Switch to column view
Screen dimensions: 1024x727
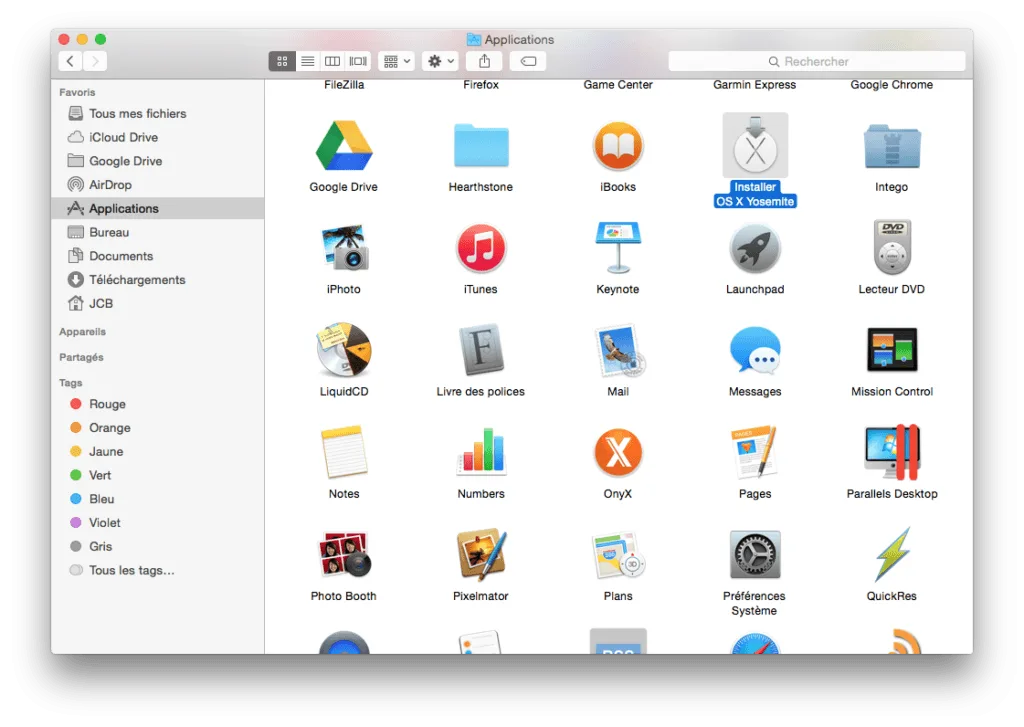(332, 61)
